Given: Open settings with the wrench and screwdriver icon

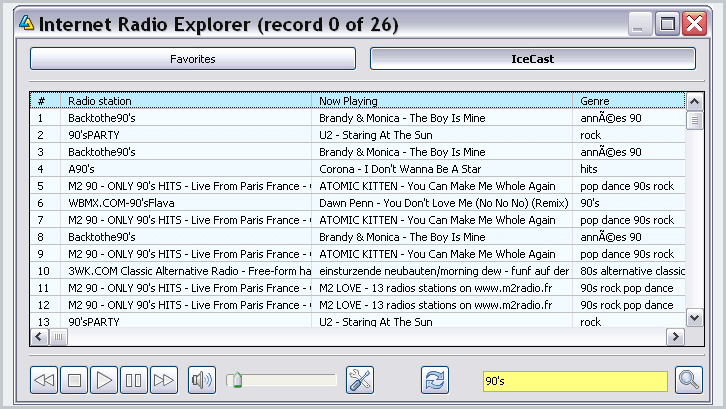Looking at the screenshot, I should pos(360,380).
